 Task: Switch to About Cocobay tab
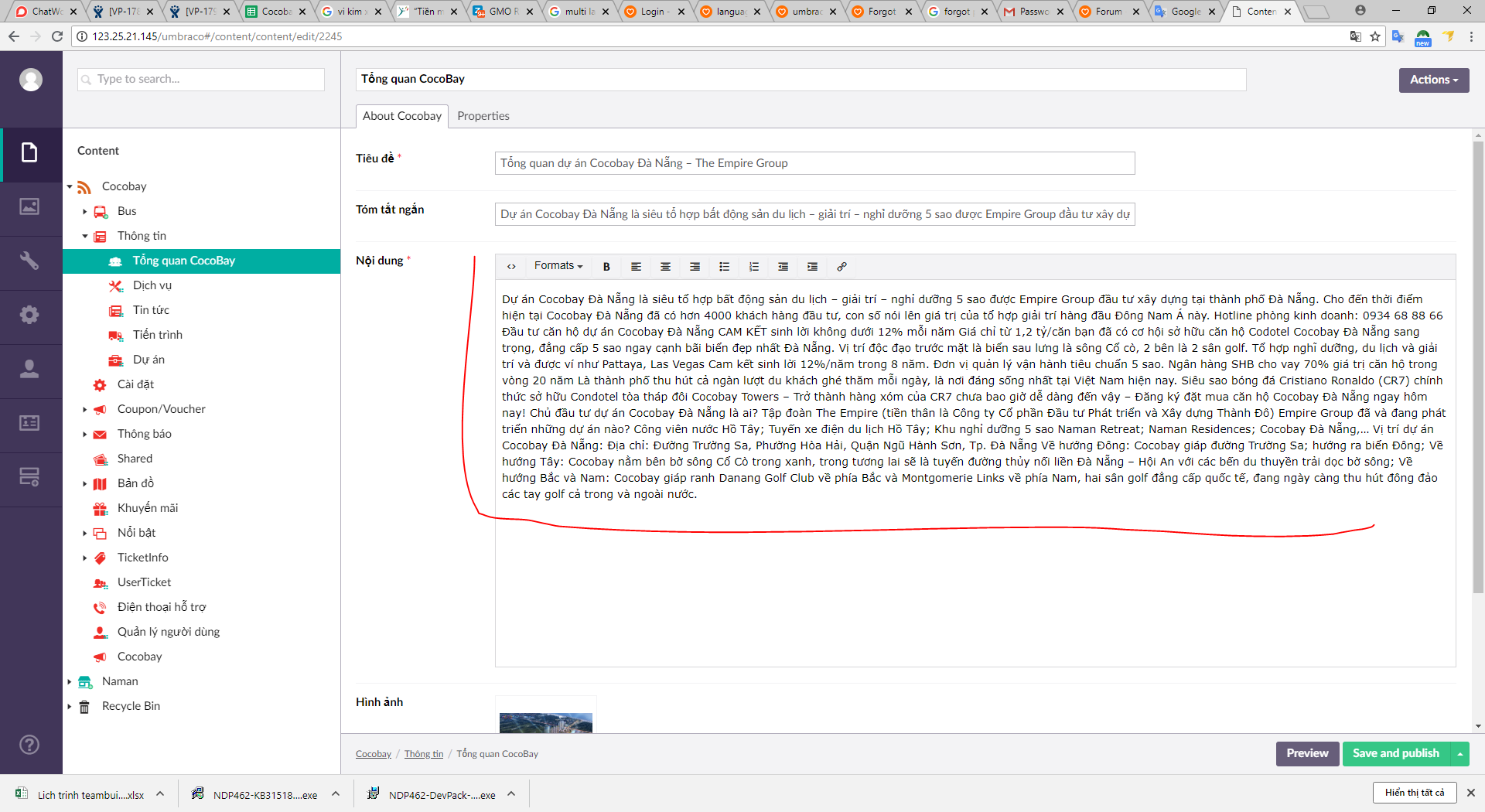coord(402,116)
